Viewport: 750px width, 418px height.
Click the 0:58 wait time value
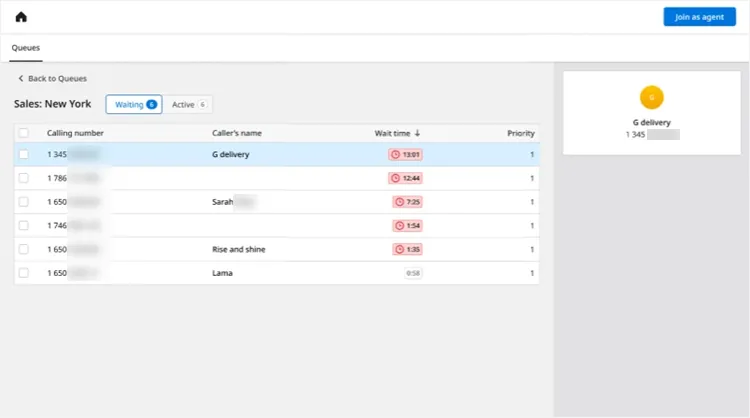pyautogui.click(x=413, y=273)
